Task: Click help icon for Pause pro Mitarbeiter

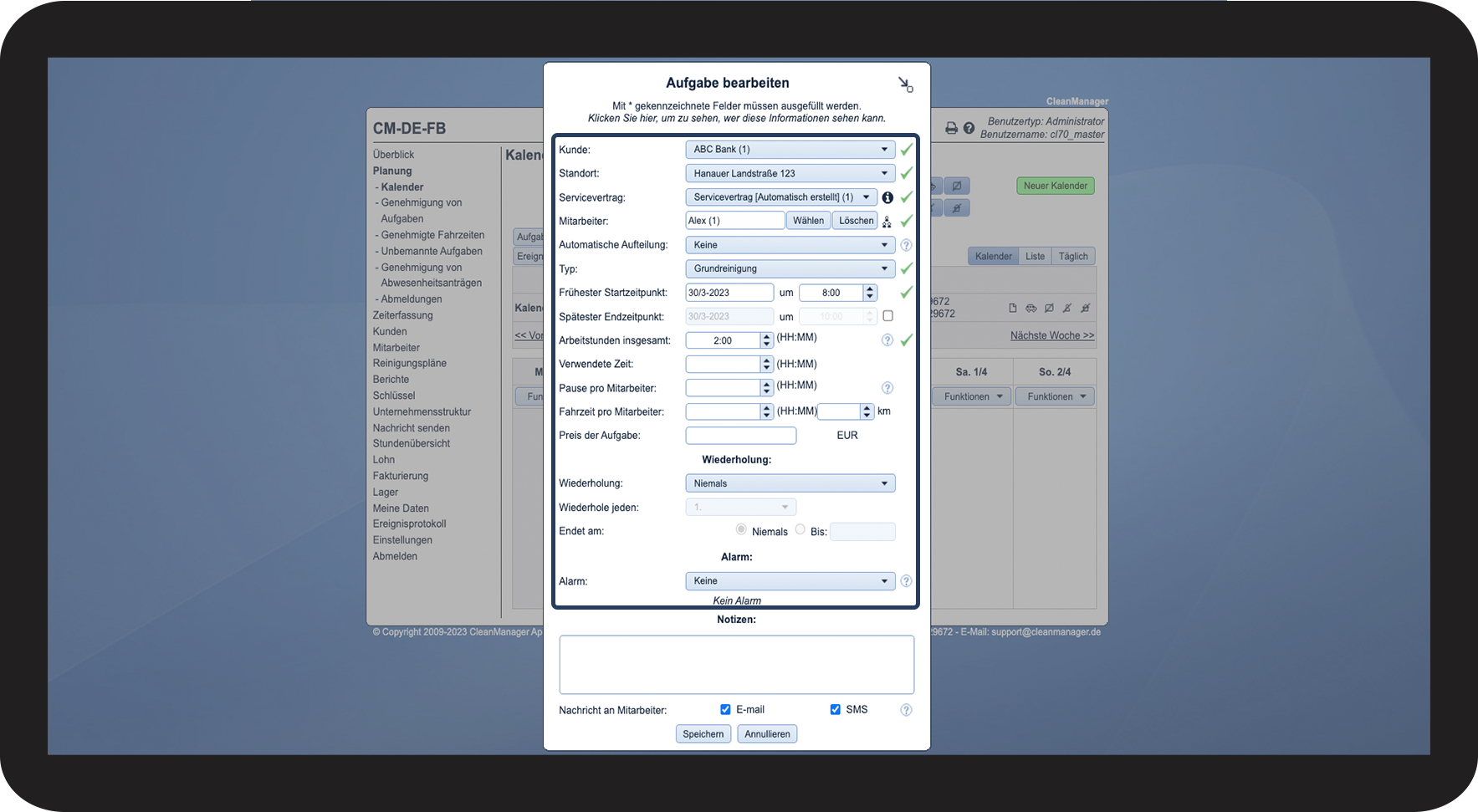Action: (x=887, y=388)
